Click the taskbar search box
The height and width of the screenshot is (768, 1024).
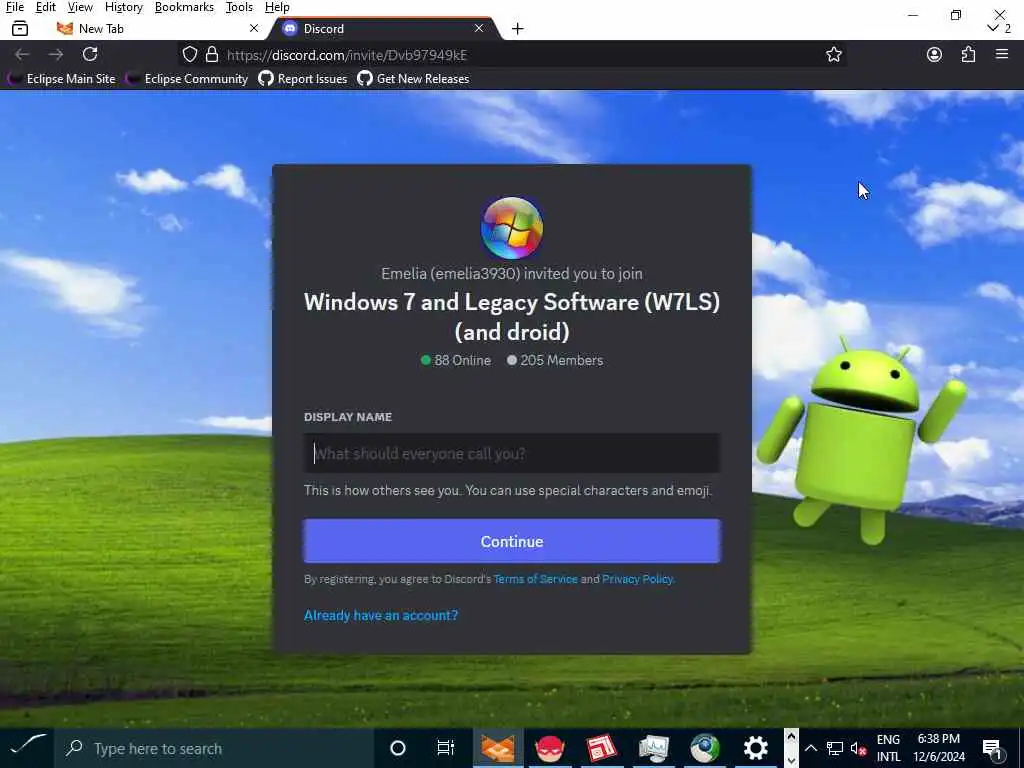214,748
